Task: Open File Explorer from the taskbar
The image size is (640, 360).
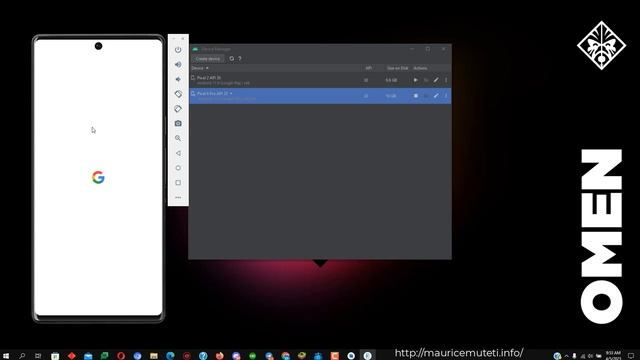Action: [153, 356]
